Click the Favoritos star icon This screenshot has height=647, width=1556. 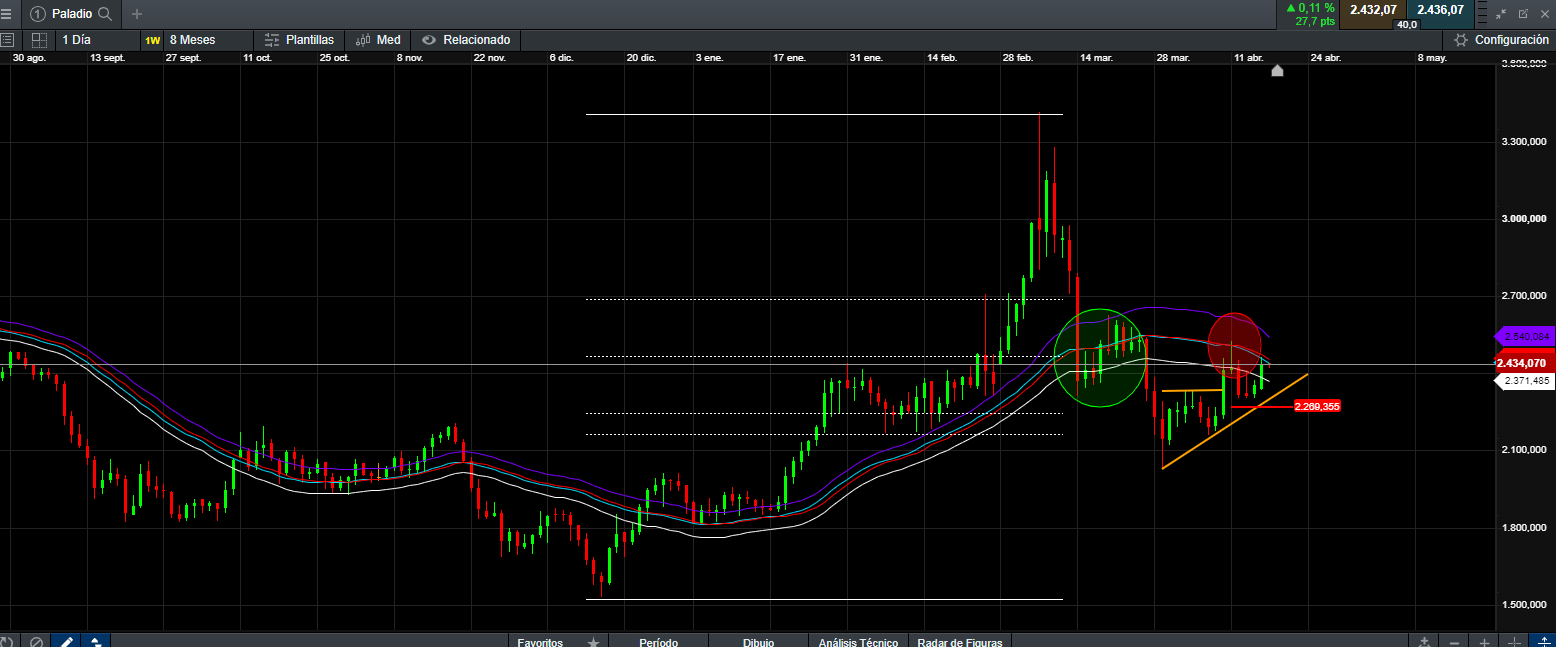point(593,642)
